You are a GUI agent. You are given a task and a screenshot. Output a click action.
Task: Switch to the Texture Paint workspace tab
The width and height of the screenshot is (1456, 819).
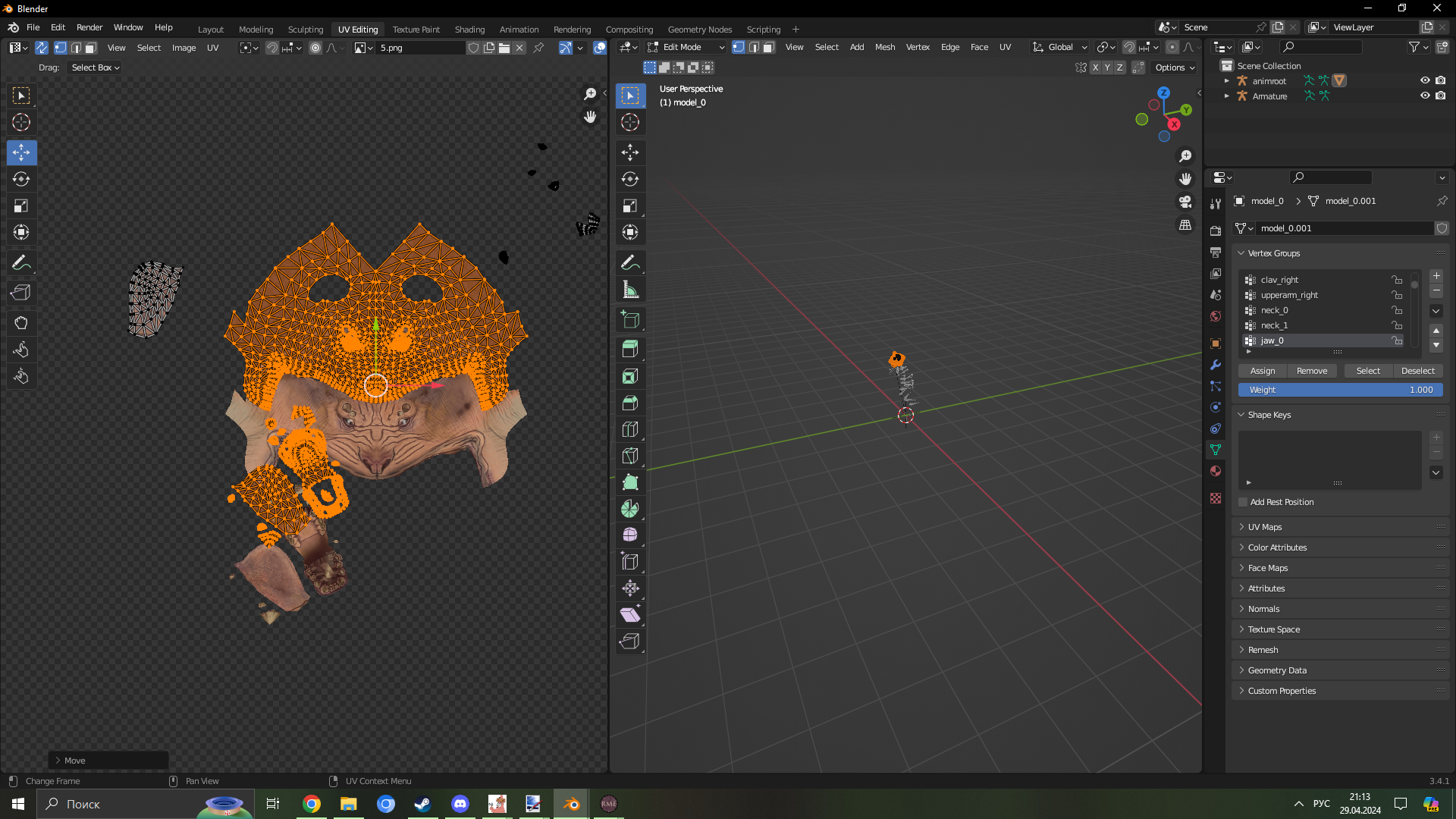click(x=416, y=30)
